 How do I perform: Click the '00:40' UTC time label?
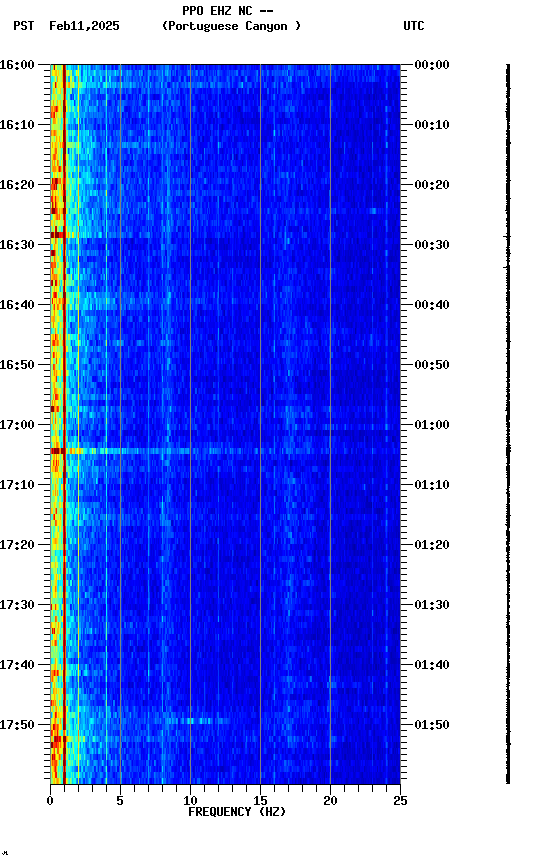(x=432, y=305)
